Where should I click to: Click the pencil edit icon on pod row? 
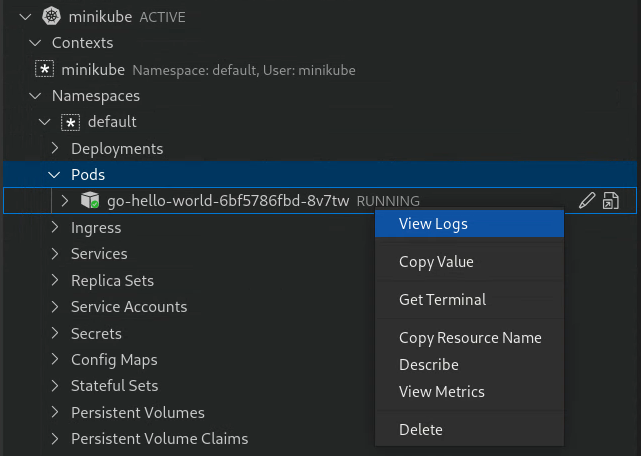[588, 201]
